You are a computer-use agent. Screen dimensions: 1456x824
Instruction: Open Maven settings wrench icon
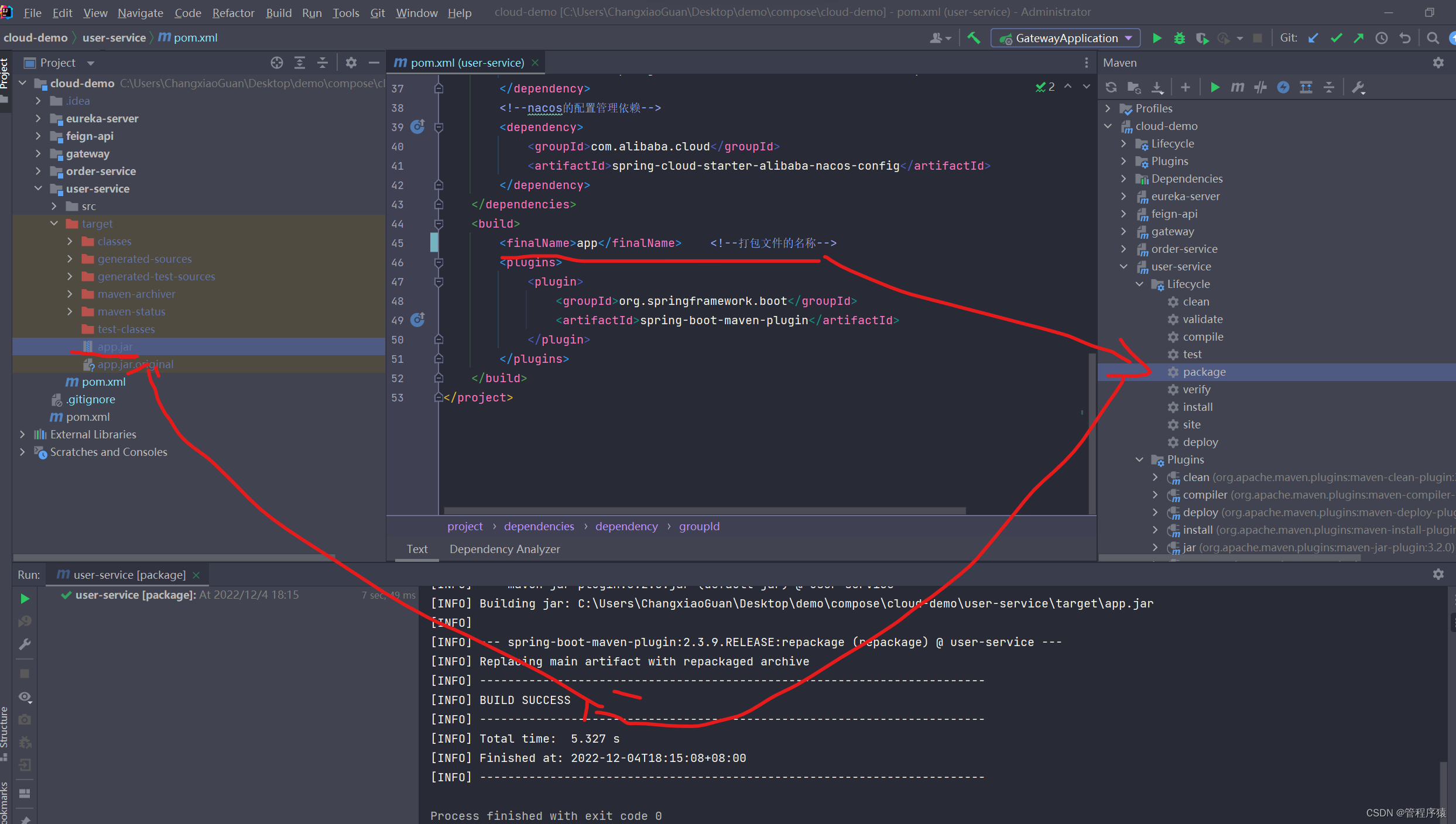click(1358, 87)
